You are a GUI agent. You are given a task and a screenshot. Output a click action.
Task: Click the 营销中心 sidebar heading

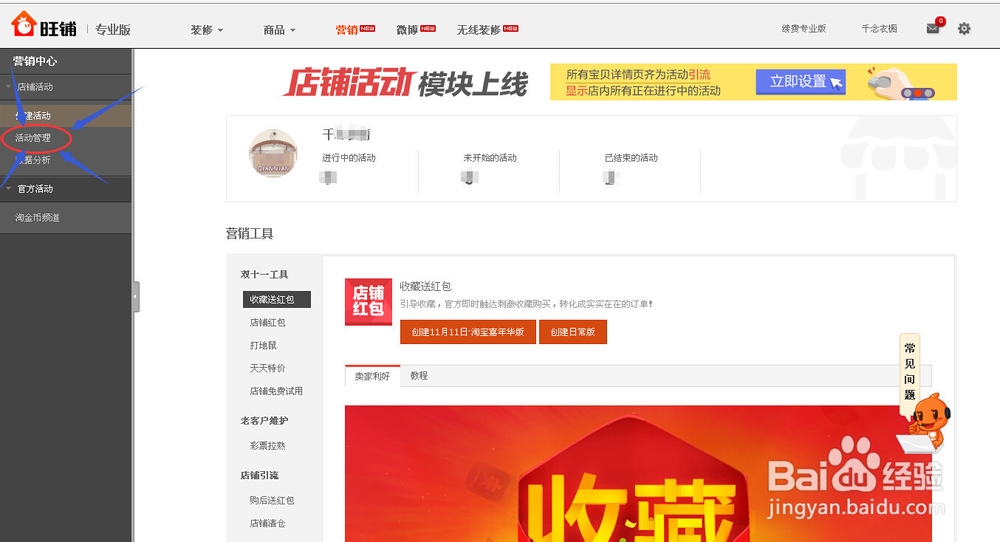pyautogui.click(x=35, y=61)
